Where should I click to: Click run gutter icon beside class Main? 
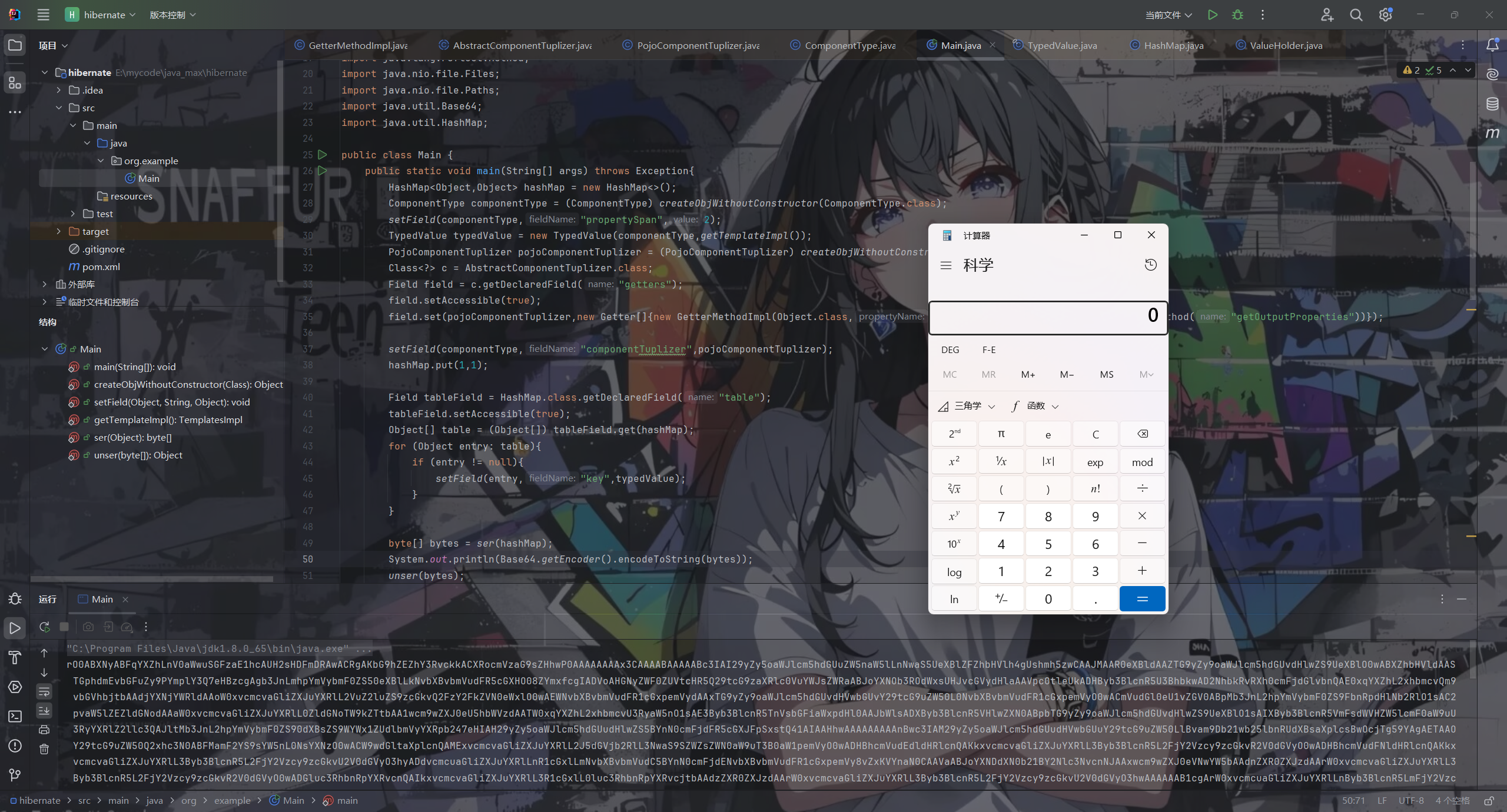tap(322, 155)
